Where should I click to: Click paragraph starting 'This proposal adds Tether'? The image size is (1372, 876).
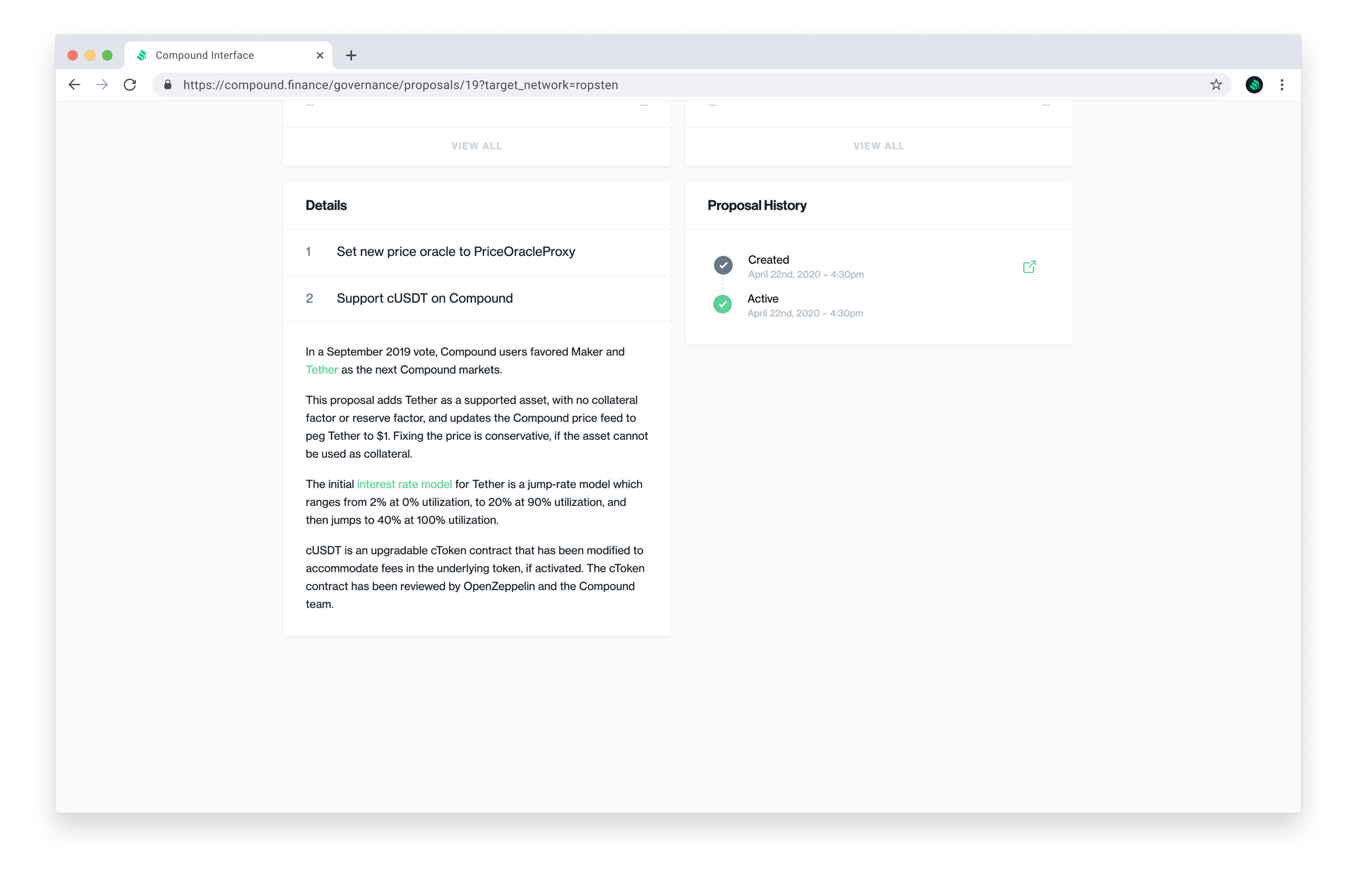pos(477,427)
